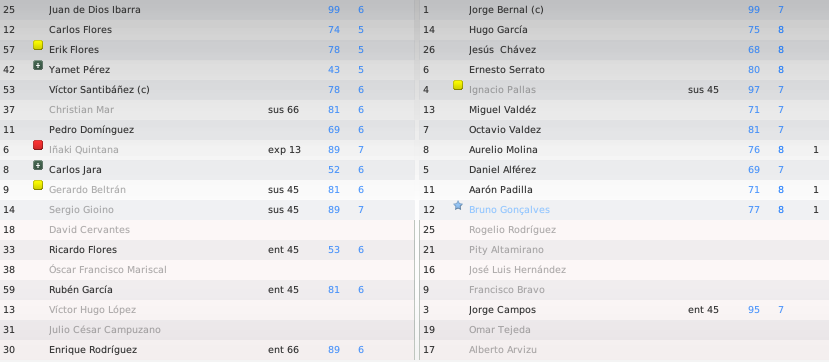Select Víctor Santibáñez in the lineup
The height and width of the screenshot is (362, 829).
pyautogui.click(x=207, y=90)
